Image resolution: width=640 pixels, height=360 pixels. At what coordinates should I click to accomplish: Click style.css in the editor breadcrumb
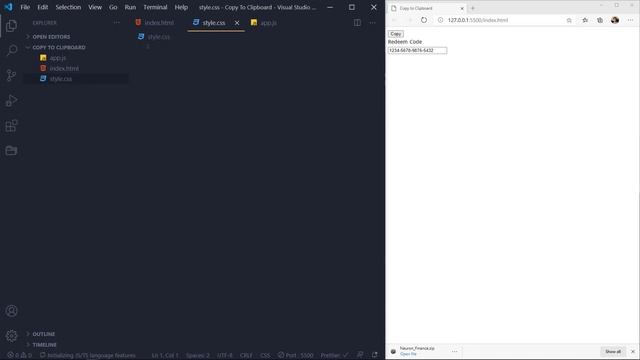coord(158,37)
